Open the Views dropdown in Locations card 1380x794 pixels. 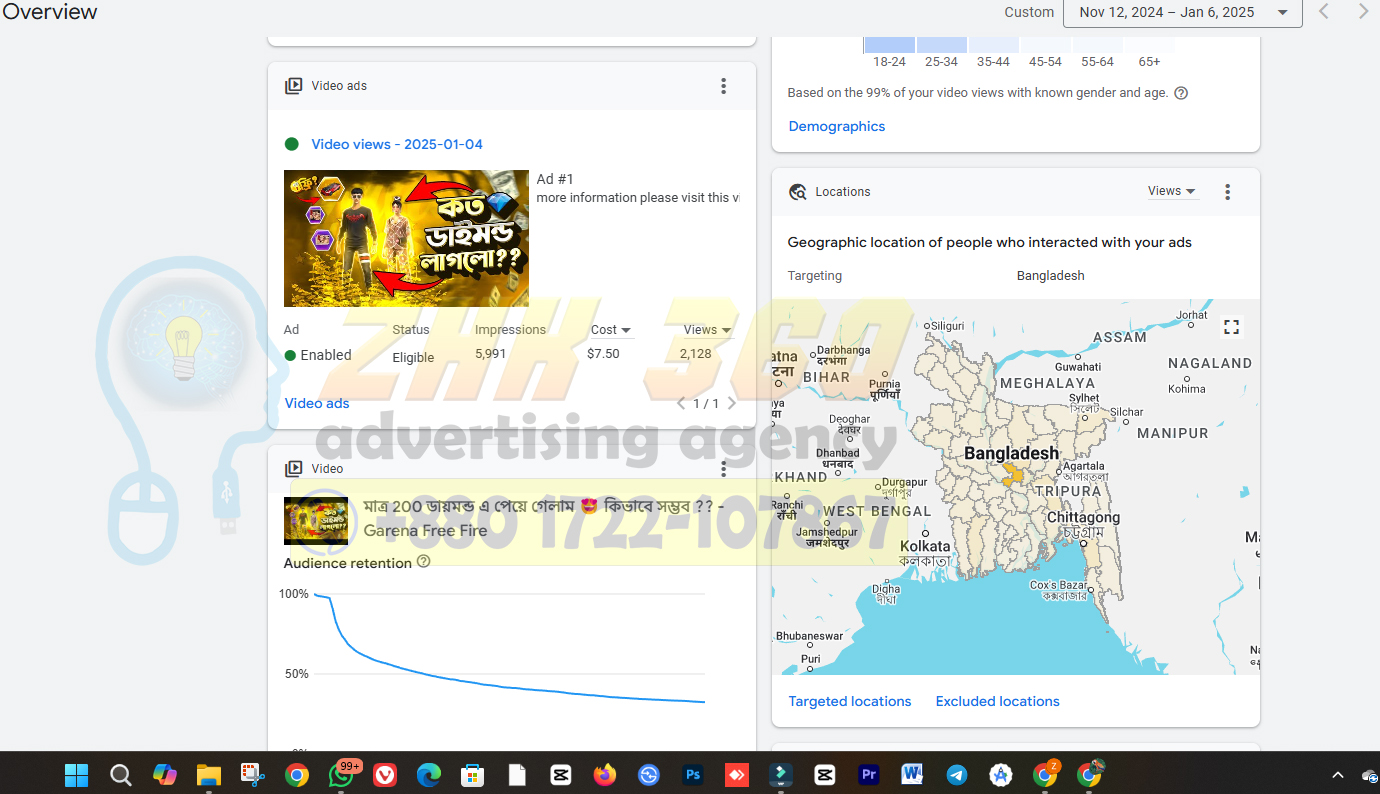1172,191
